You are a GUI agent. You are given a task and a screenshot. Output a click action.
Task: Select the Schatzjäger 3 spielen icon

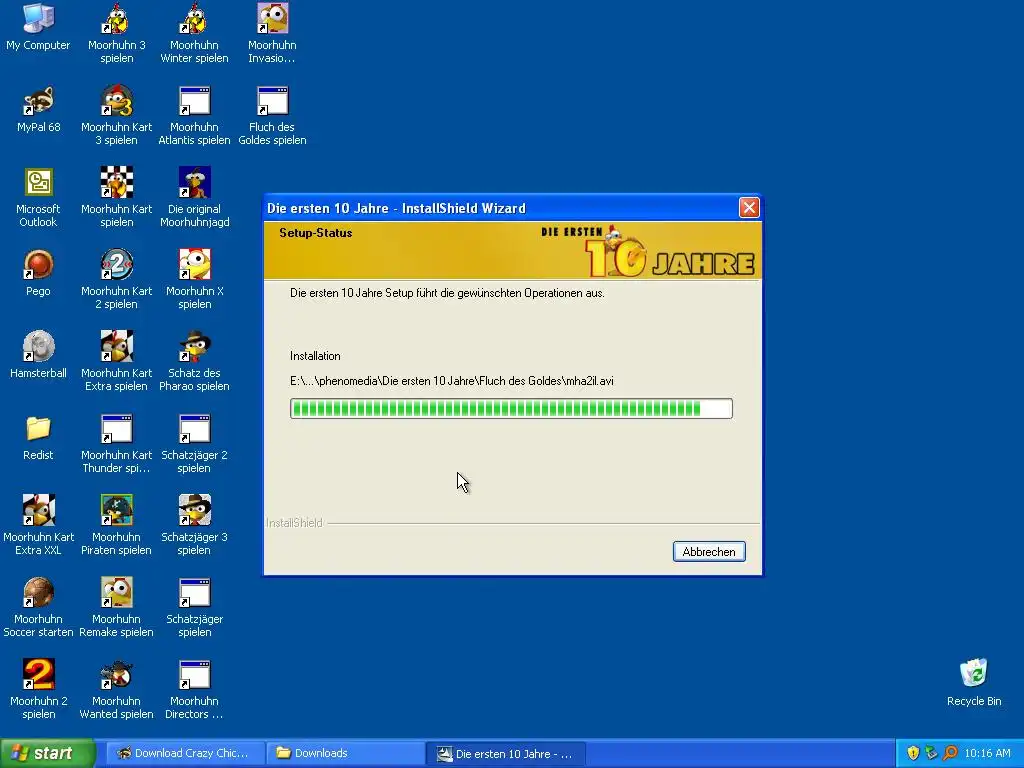[x=195, y=526]
